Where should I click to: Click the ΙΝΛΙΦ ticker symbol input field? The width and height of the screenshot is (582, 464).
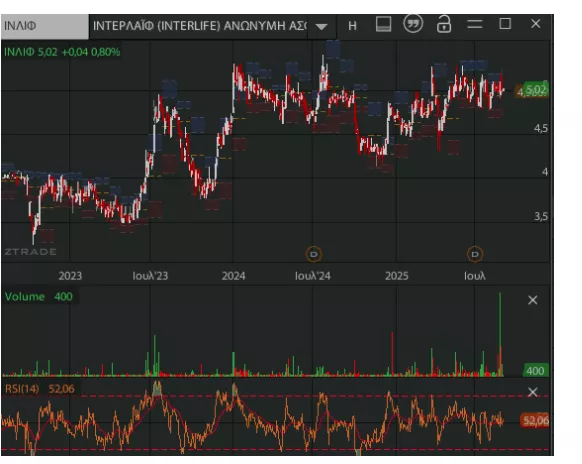(x=45, y=26)
